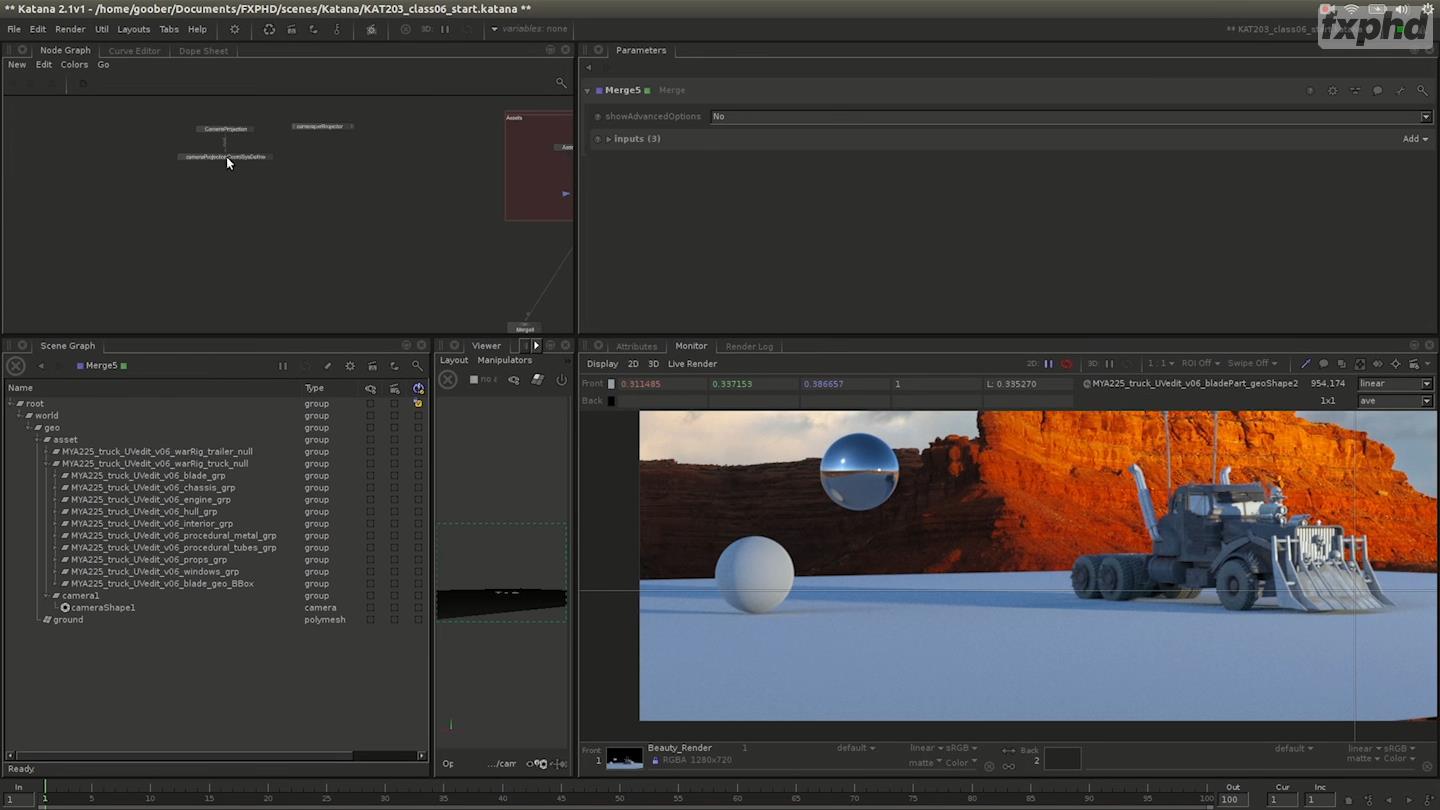
Task: Click the left-right arrows icon in Monitor toolbar
Action: [x=1378, y=364]
